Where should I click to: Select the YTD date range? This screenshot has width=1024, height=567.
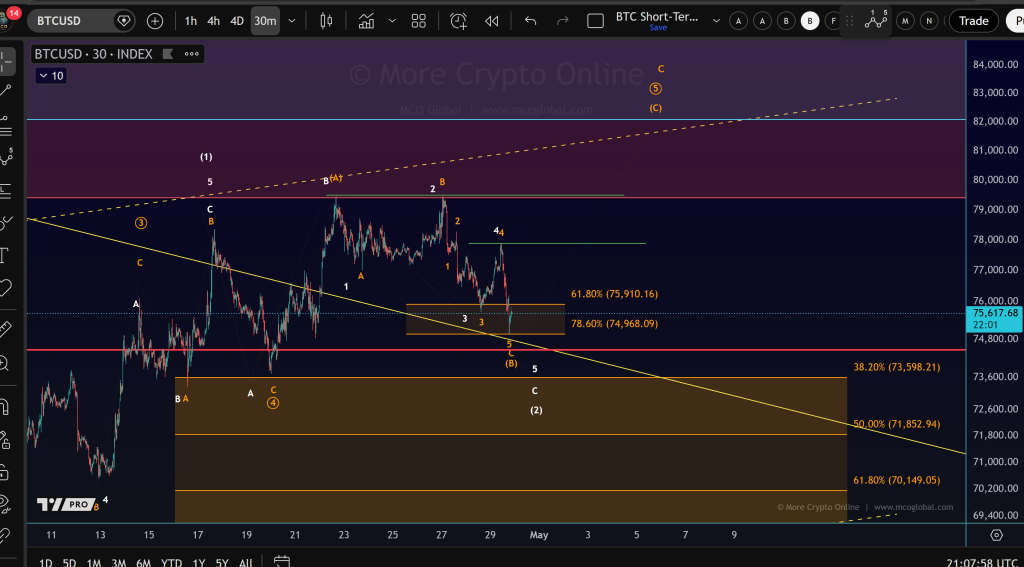point(172,562)
